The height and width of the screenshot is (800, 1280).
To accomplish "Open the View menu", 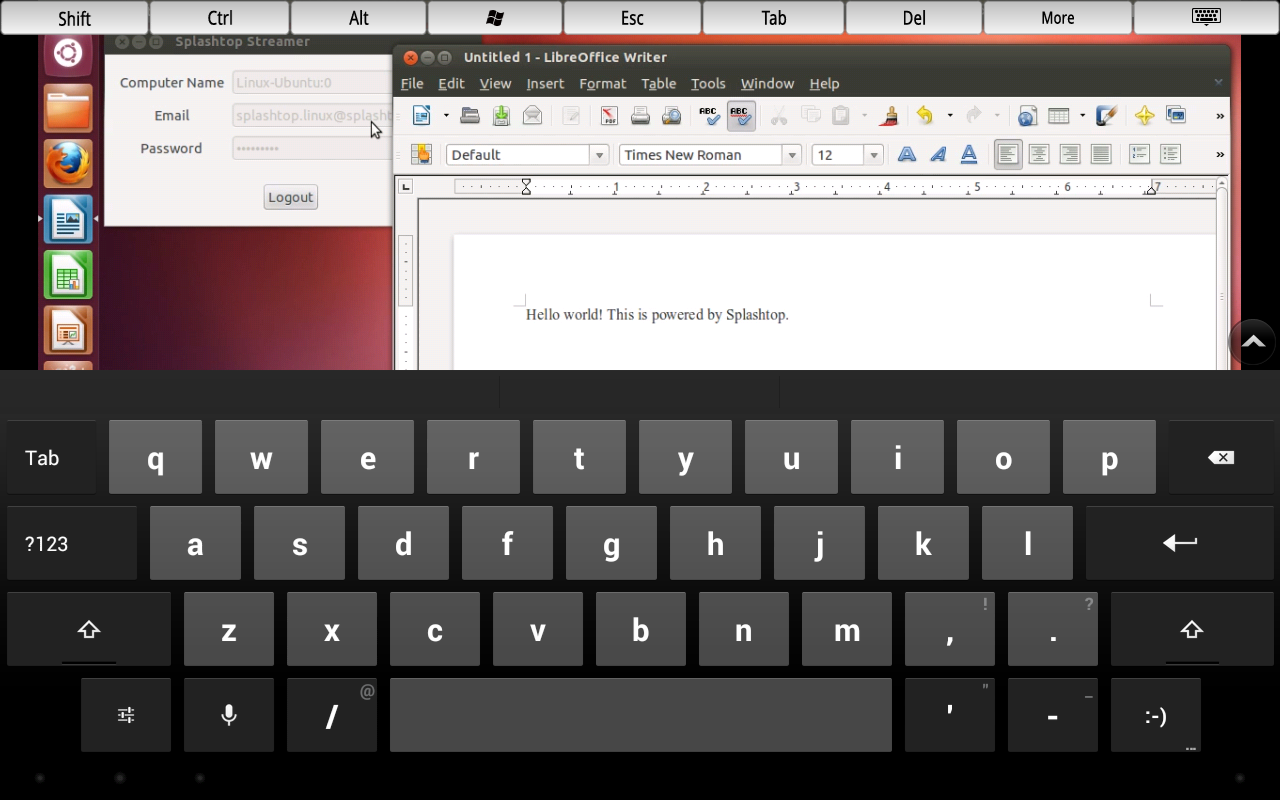I will pos(495,84).
